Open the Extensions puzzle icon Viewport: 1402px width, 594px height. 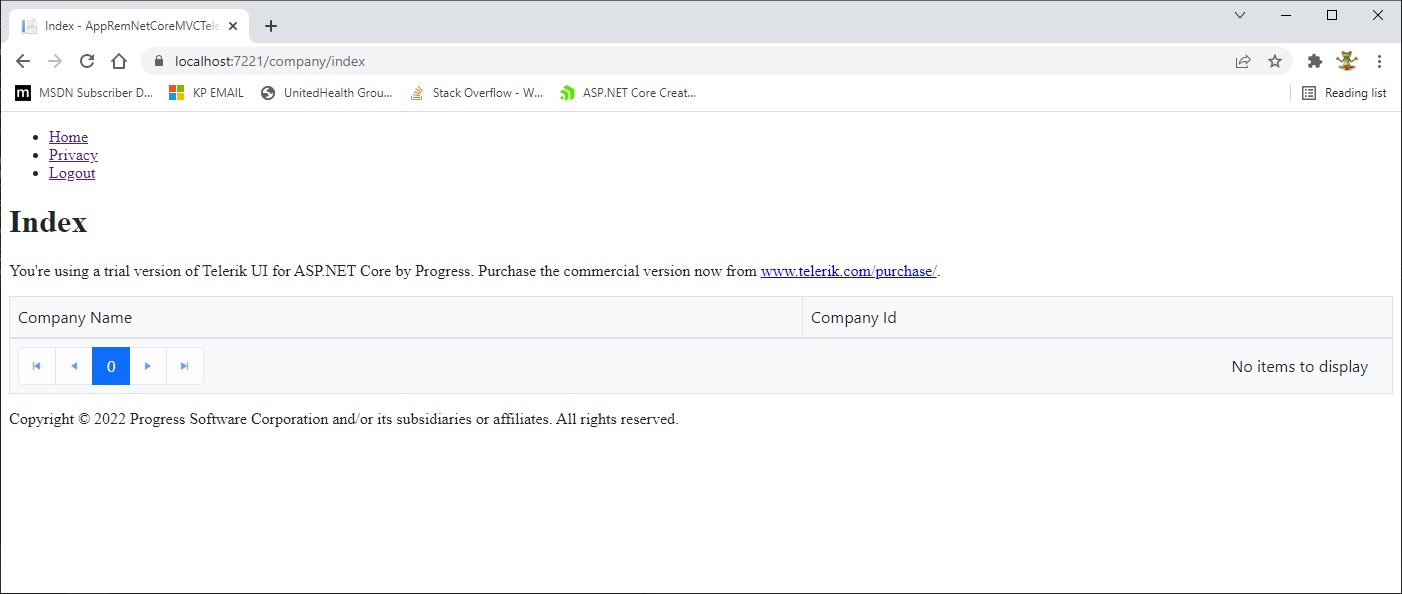pyautogui.click(x=1315, y=61)
